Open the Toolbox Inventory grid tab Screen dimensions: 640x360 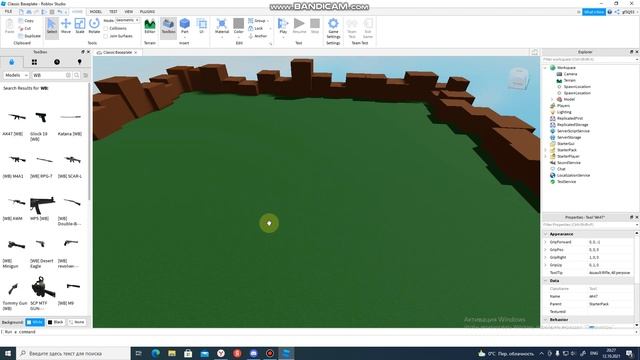pyautogui.click(x=34, y=62)
